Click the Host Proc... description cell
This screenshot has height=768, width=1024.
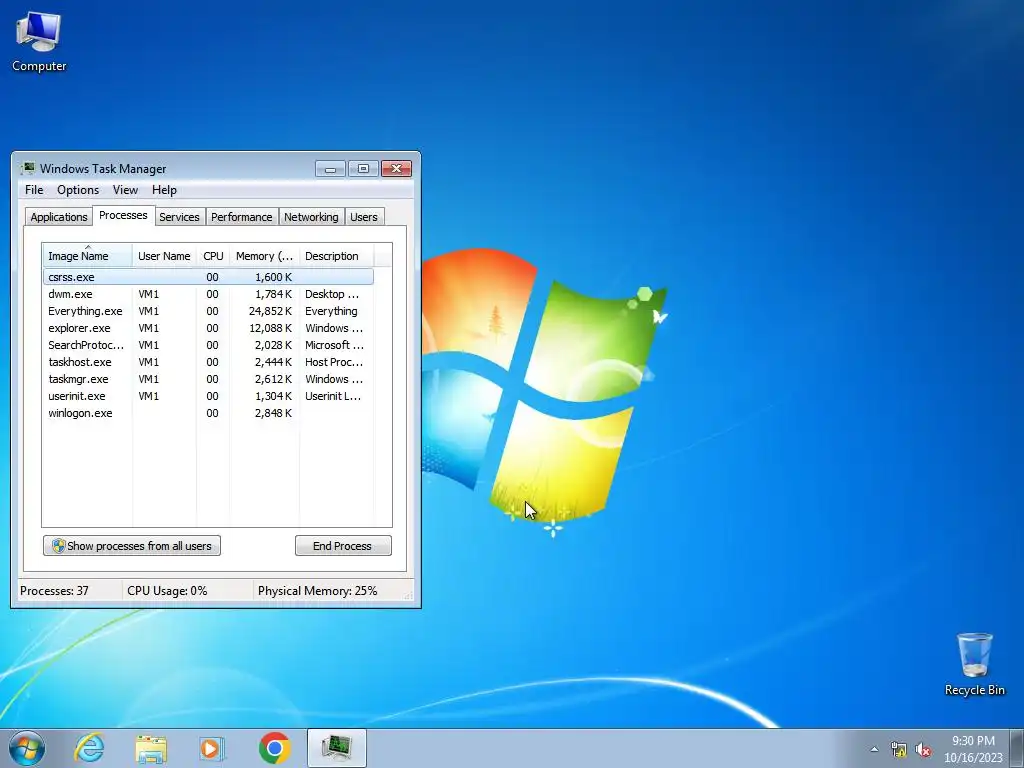point(334,362)
